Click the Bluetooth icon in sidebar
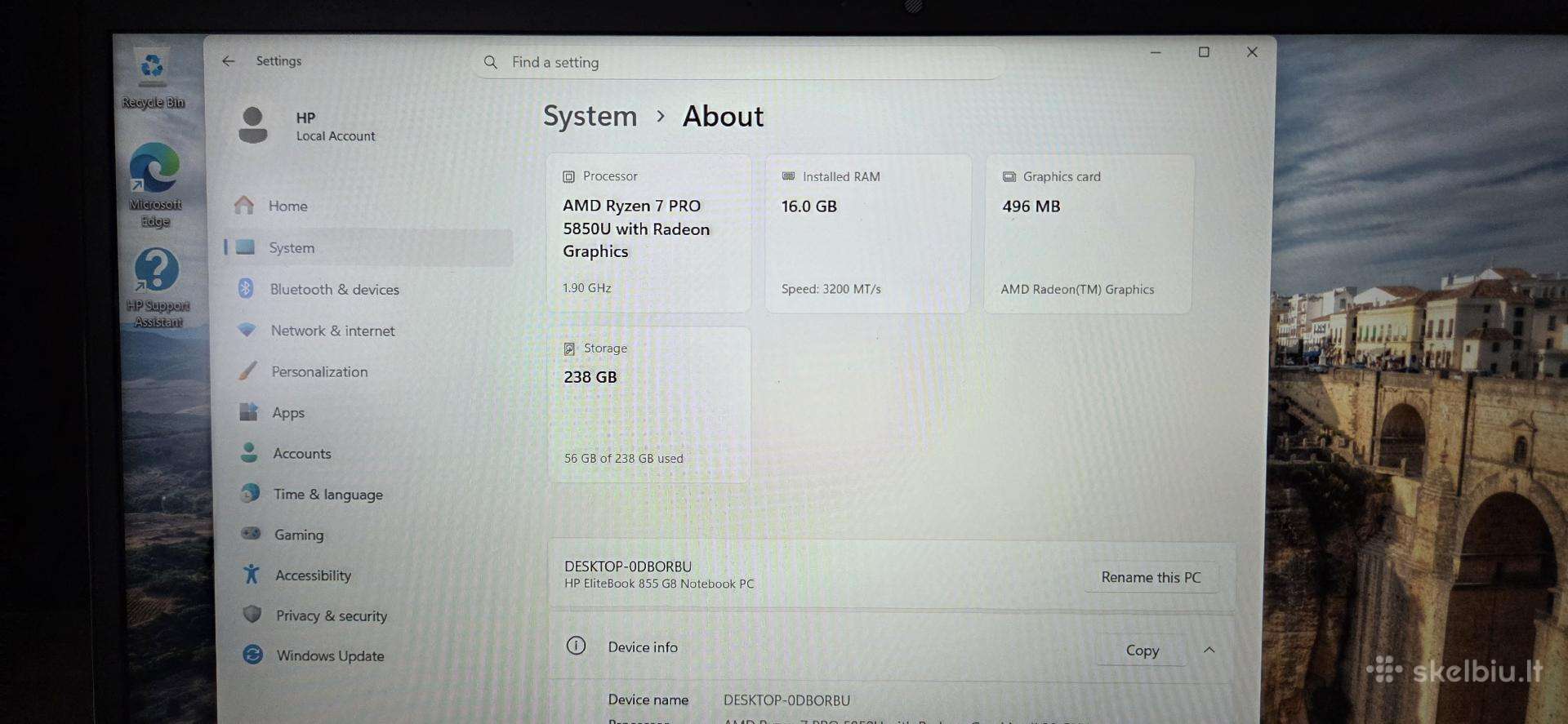1568x724 pixels. (x=245, y=288)
